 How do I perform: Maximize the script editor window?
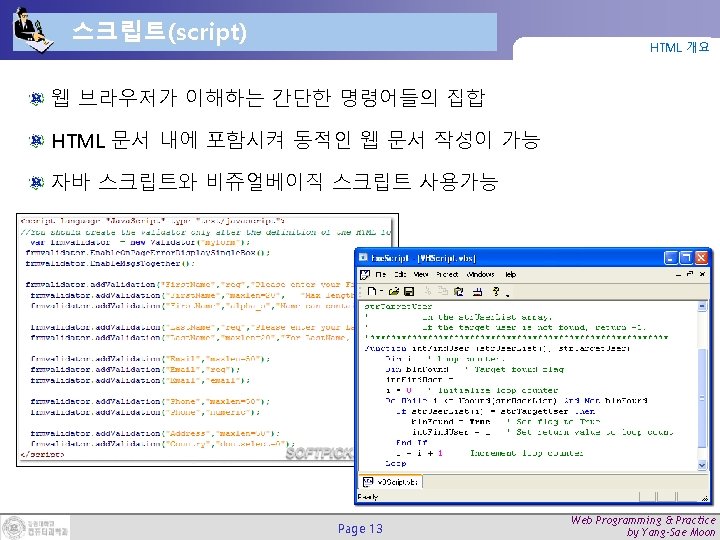[x=686, y=258]
